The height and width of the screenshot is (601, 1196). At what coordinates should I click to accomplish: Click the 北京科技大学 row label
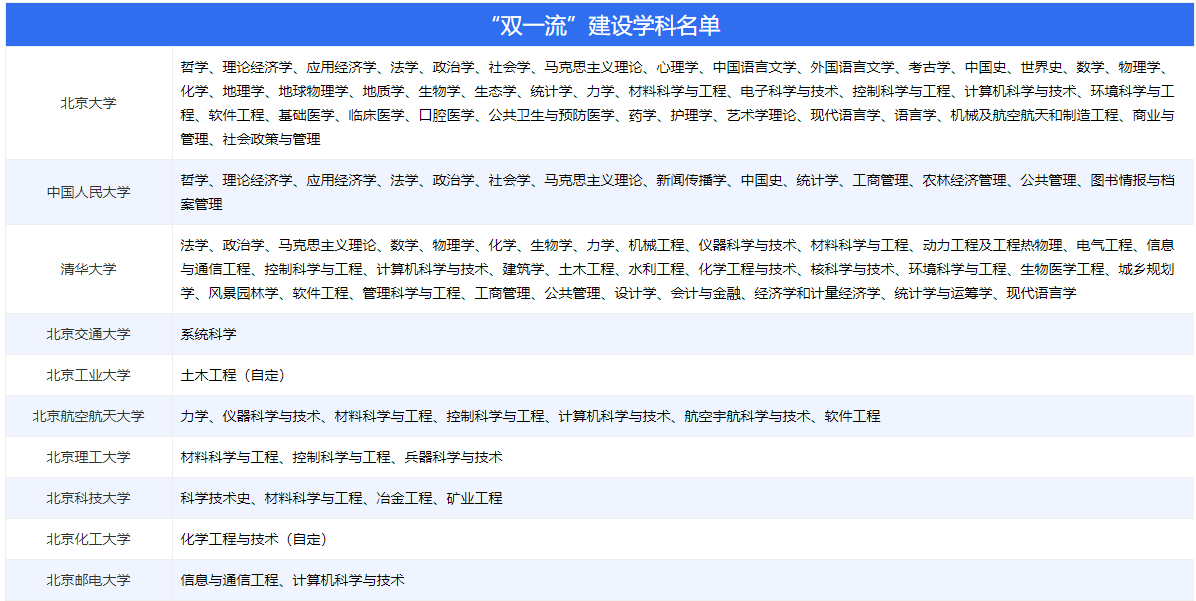[88, 498]
